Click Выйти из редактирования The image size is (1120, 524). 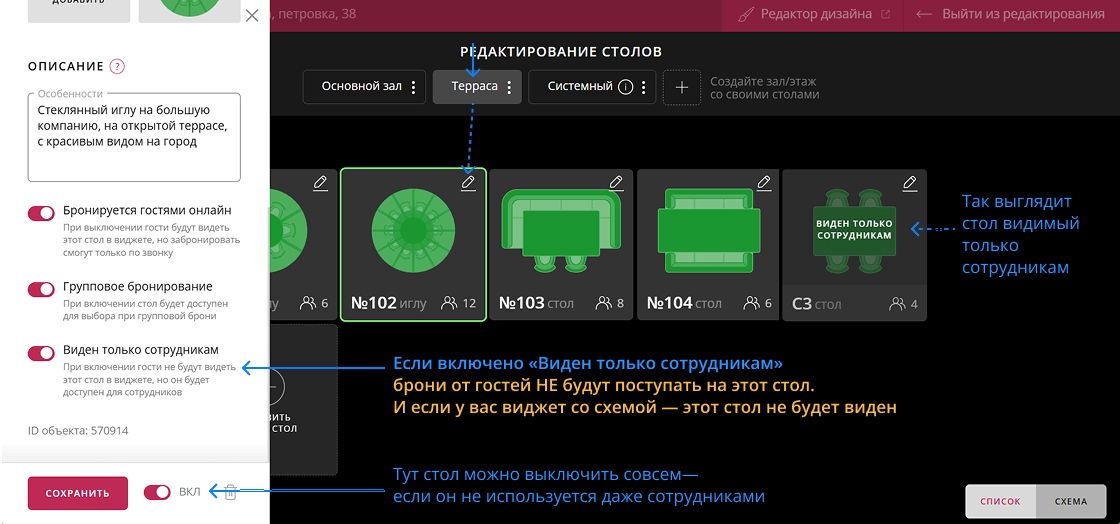(1010, 14)
